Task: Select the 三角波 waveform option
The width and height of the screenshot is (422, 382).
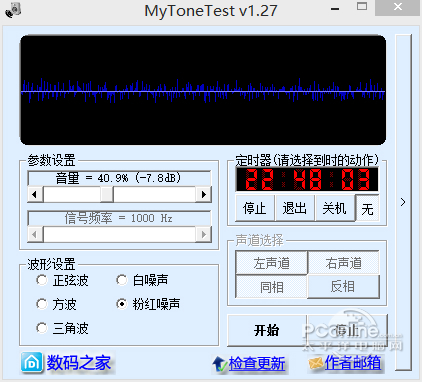Action: pos(62,328)
